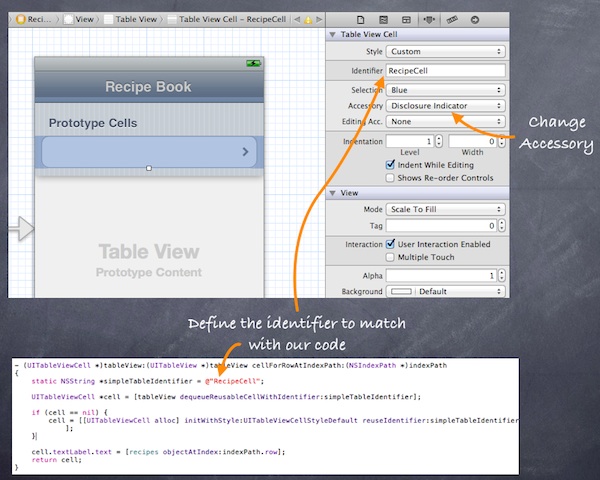Open the Style dropdown set to Custom
Image resolution: width=600 pixels, height=480 pixels.
pyautogui.click(x=445, y=52)
